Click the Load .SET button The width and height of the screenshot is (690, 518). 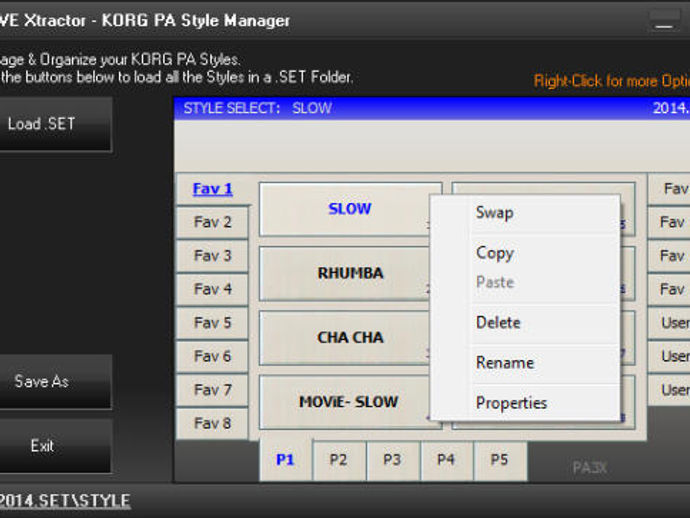coord(55,124)
